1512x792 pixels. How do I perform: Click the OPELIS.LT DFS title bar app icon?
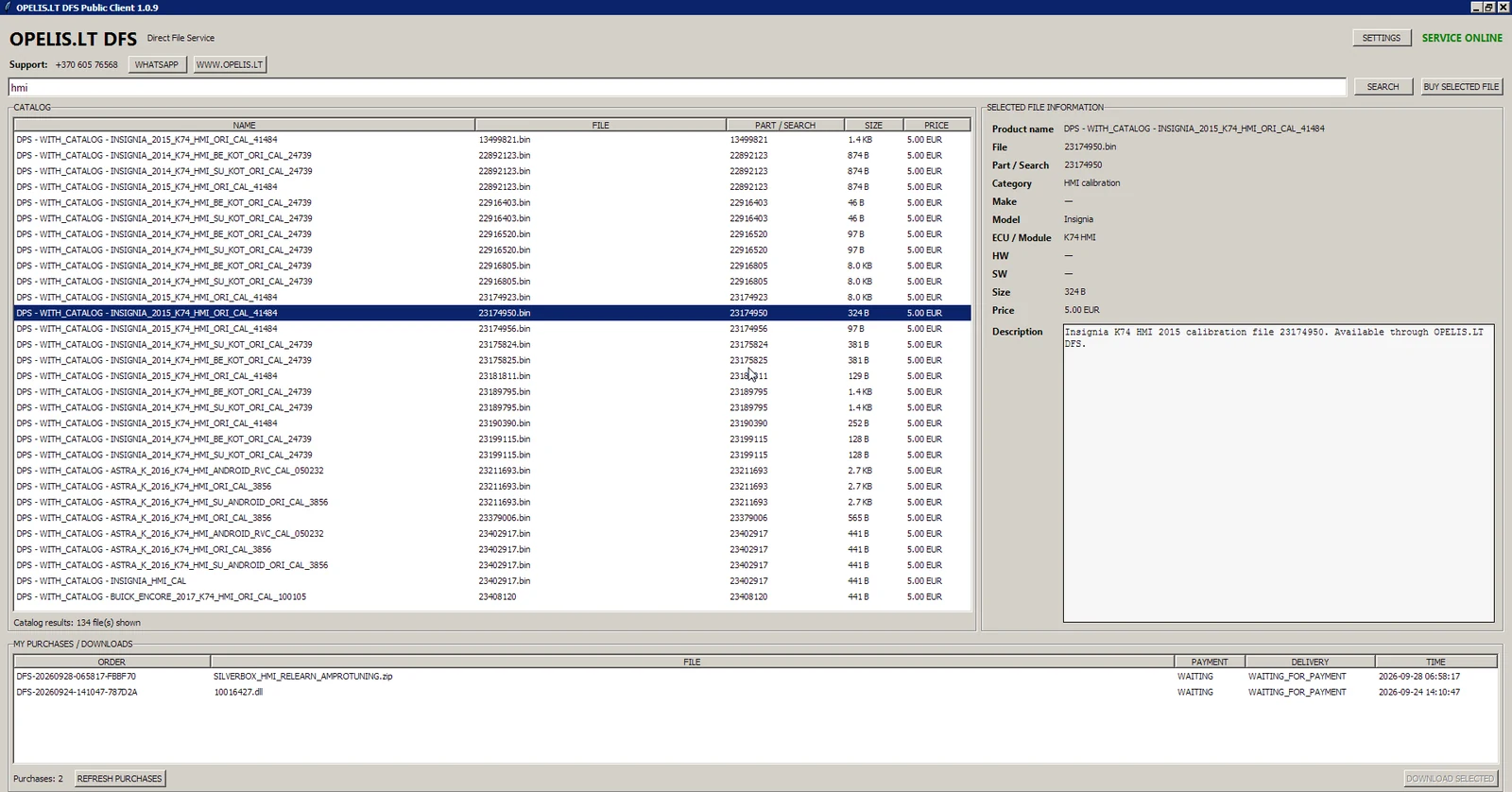coord(8,7)
